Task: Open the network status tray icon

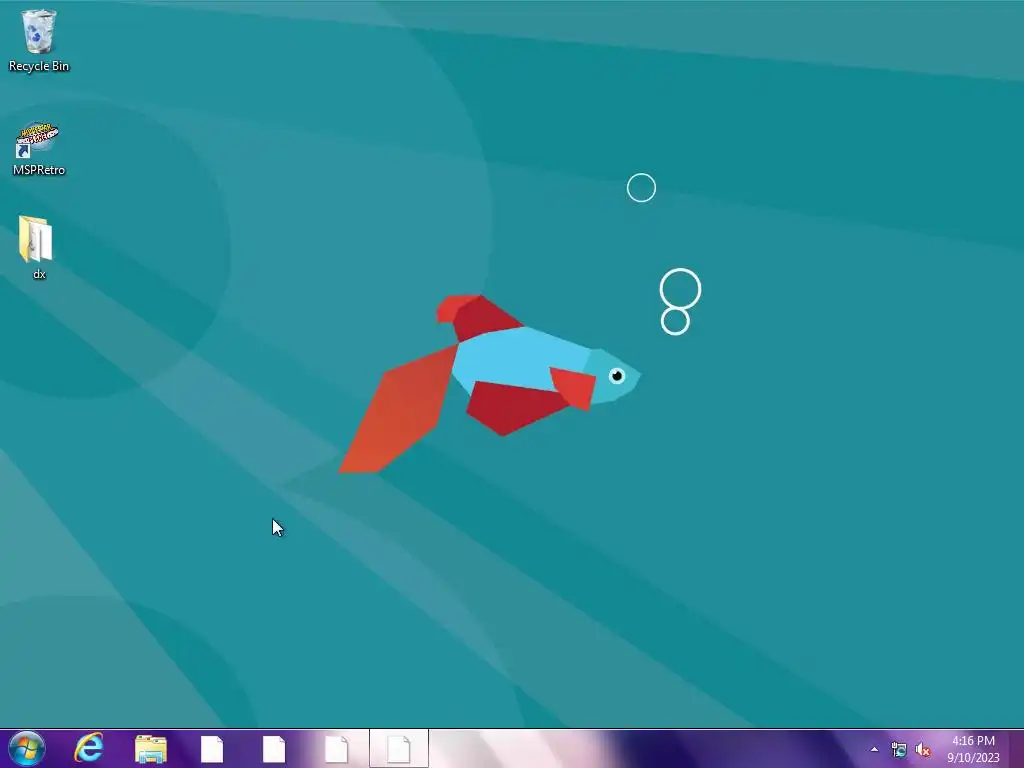Action: [899, 750]
